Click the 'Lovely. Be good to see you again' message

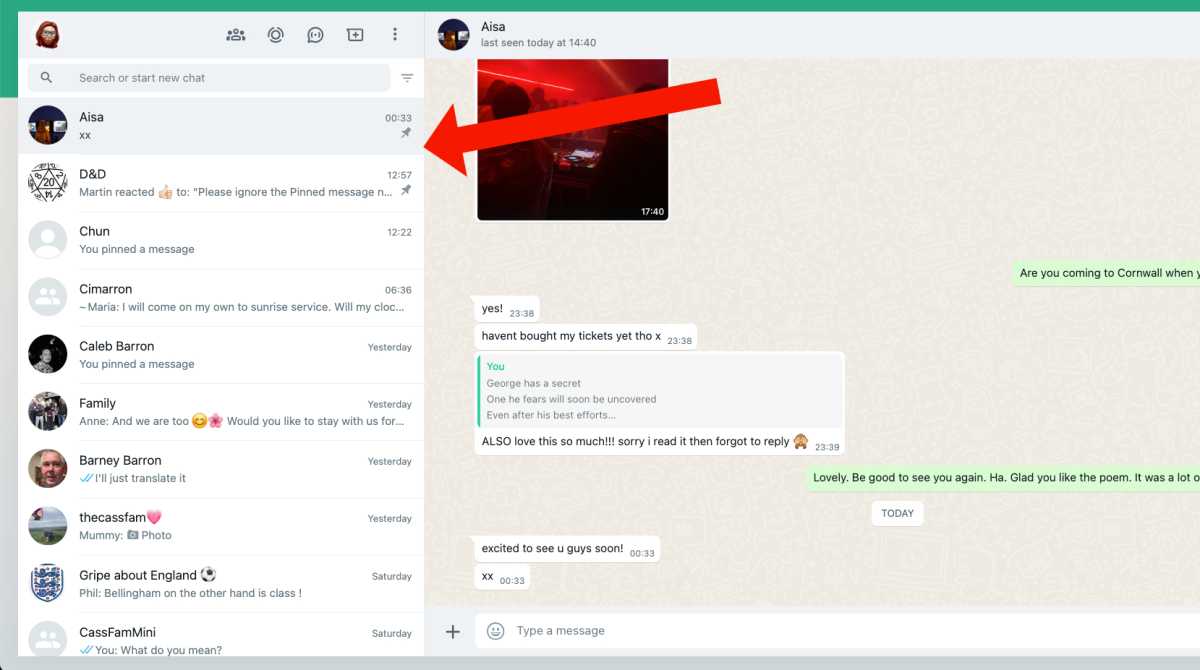coord(1003,478)
